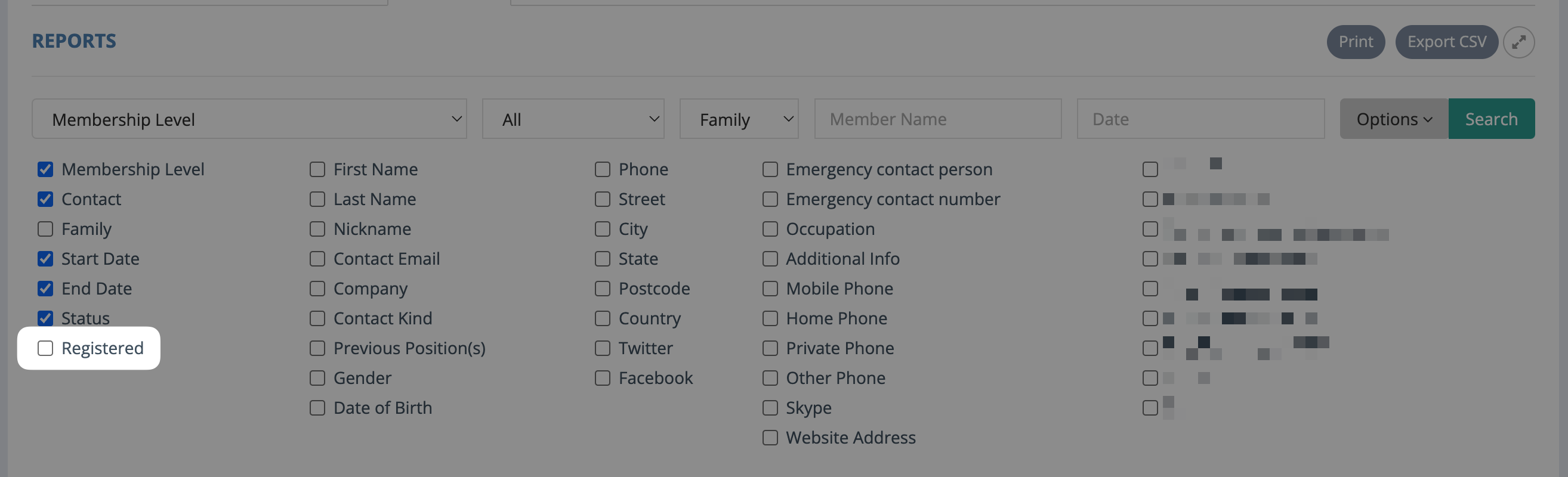The width and height of the screenshot is (1568, 477).
Task: Enable the Contact Email checkbox
Action: (x=317, y=259)
